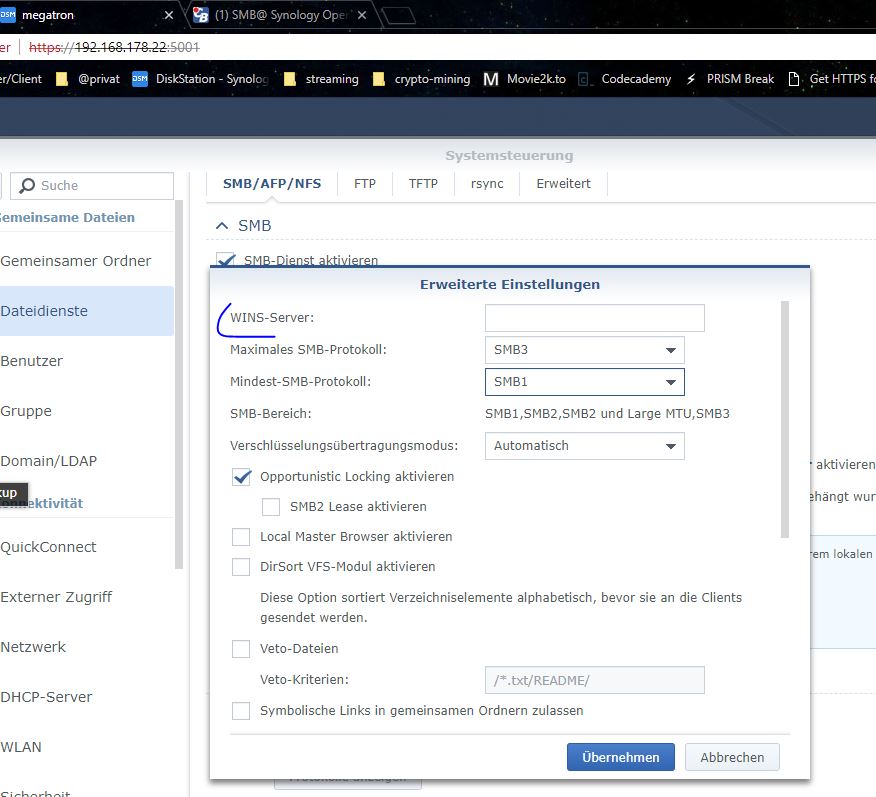Toggle SMB-Dienst aktivieren checkbox
Viewport: 876px width, 797px height.
coord(226,259)
